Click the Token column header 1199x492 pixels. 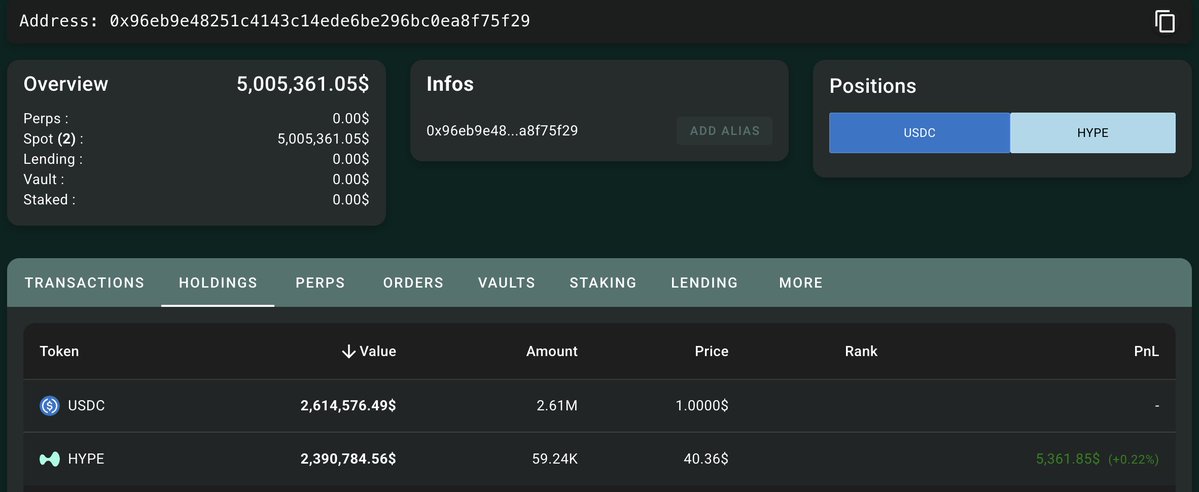pos(59,351)
